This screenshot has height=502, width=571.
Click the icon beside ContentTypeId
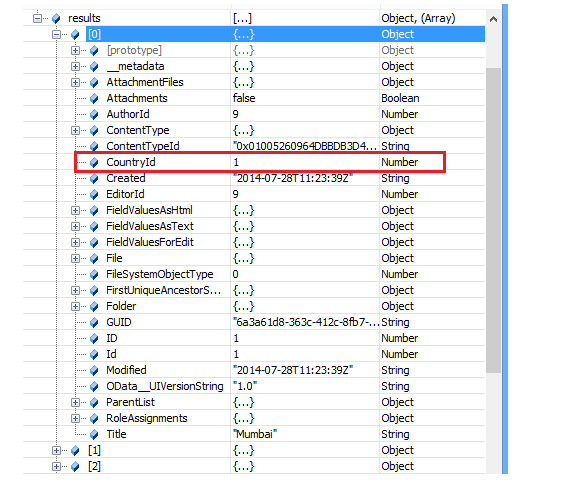coord(94,146)
